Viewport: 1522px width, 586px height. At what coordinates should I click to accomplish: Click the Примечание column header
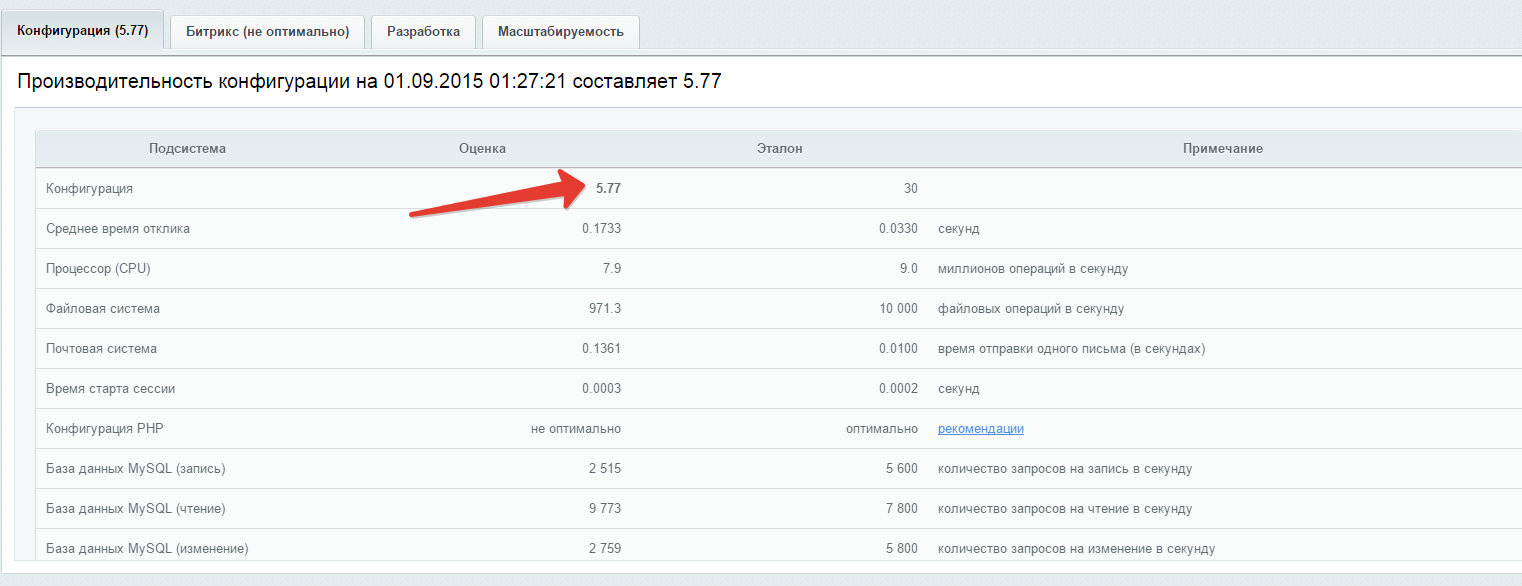(x=1222, y=148)
